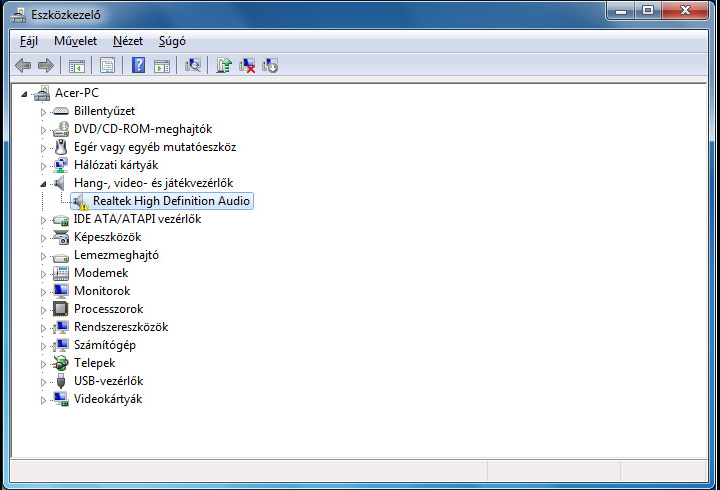The height and width of the screenshot is (490, 720).
Task: Collapse the Hang-, video- és játékvezérlők node
Action: coord(43,184)
